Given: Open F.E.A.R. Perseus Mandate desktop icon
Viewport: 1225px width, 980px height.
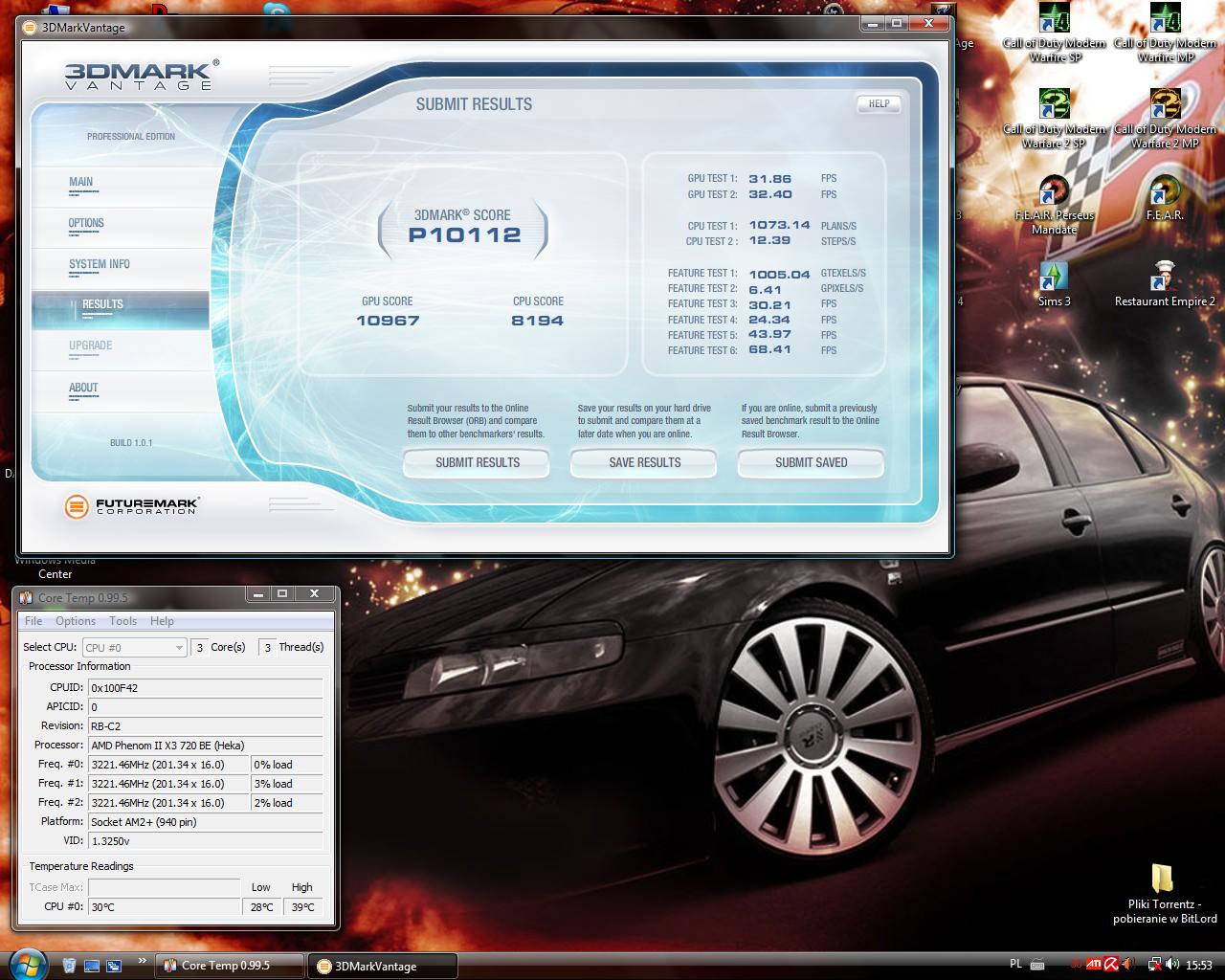Looking at the screenshot, I should [x=1055, y=205].
